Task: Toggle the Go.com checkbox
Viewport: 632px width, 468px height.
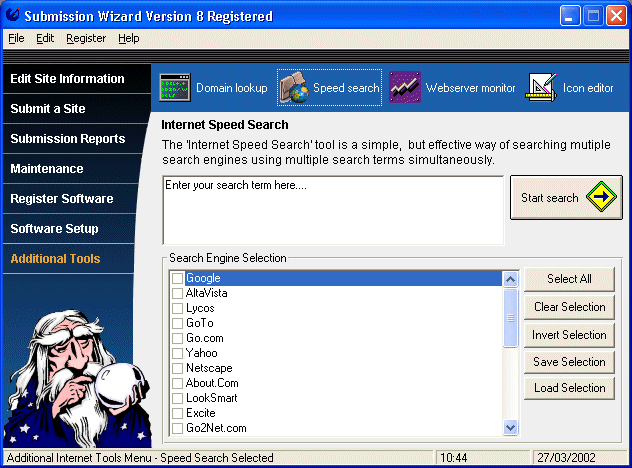Action: pyautogui.click(x=177, y=338)
